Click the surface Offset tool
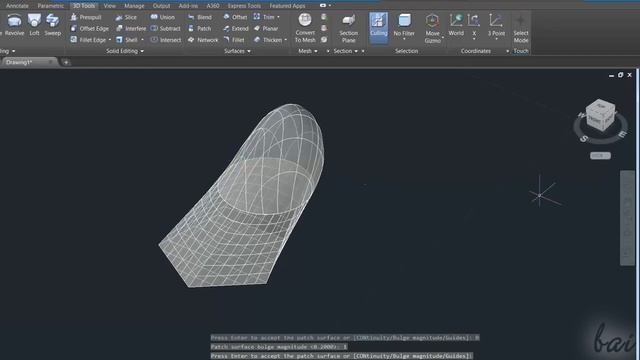The height and width of the screenshot is (360, 640). [x=235, y=17]
